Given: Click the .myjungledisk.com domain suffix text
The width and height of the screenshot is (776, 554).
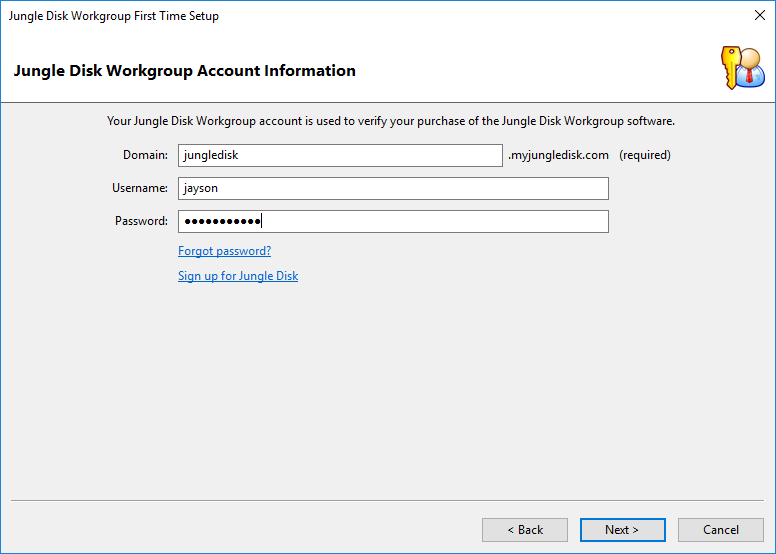Looking at the screenshot, I should [x=558, y=155].
